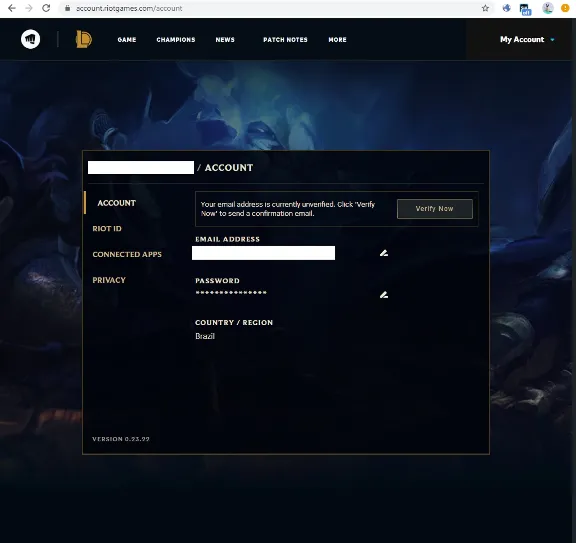Click the Verify Now button
This screenshot has width=576, height=543.
(x=435, y=209)
